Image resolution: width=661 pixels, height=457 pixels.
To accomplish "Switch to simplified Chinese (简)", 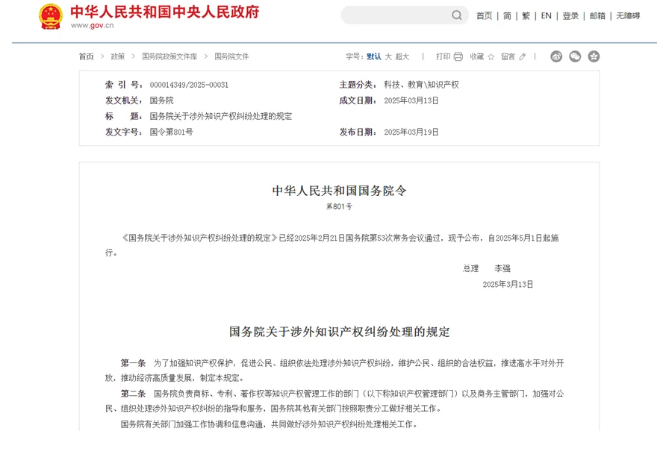I will click(507, 16).
